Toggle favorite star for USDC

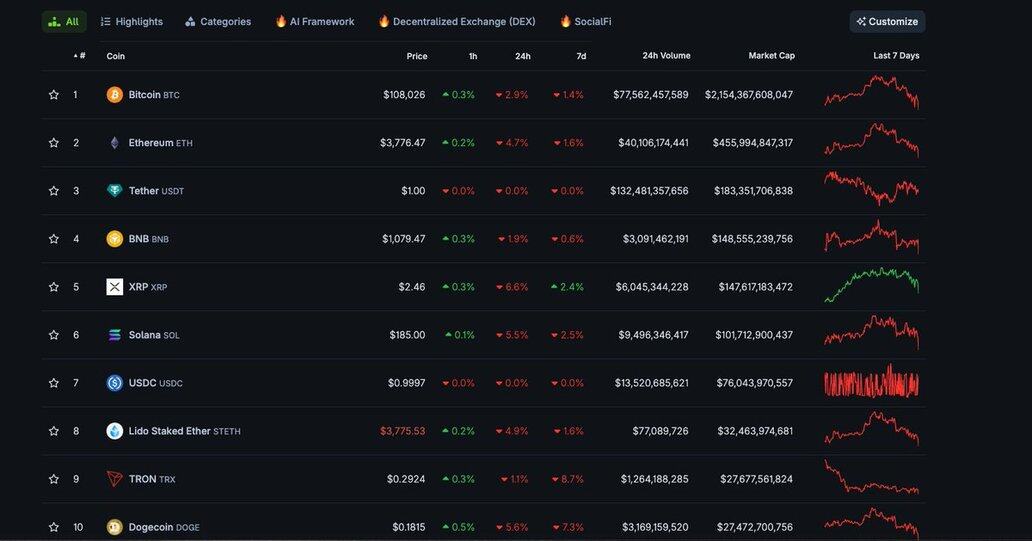pos(54,383)
